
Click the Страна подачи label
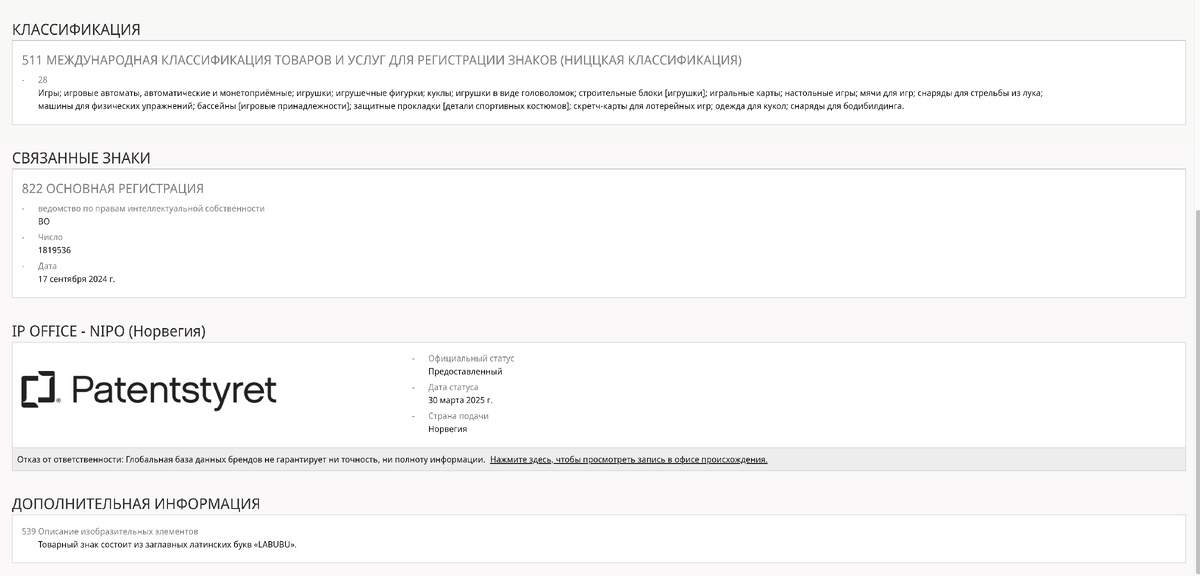(458, 416)
